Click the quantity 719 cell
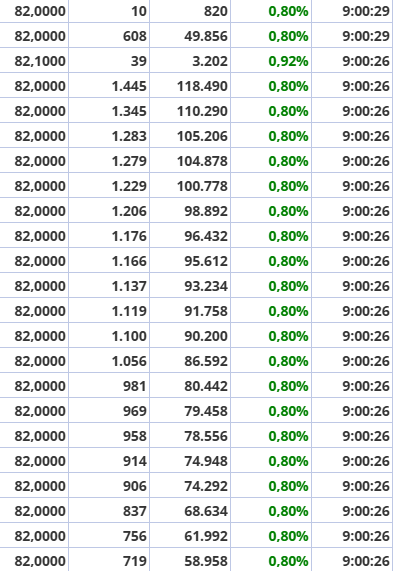Viewport: 395px width, 576px height. pos(109,561)
